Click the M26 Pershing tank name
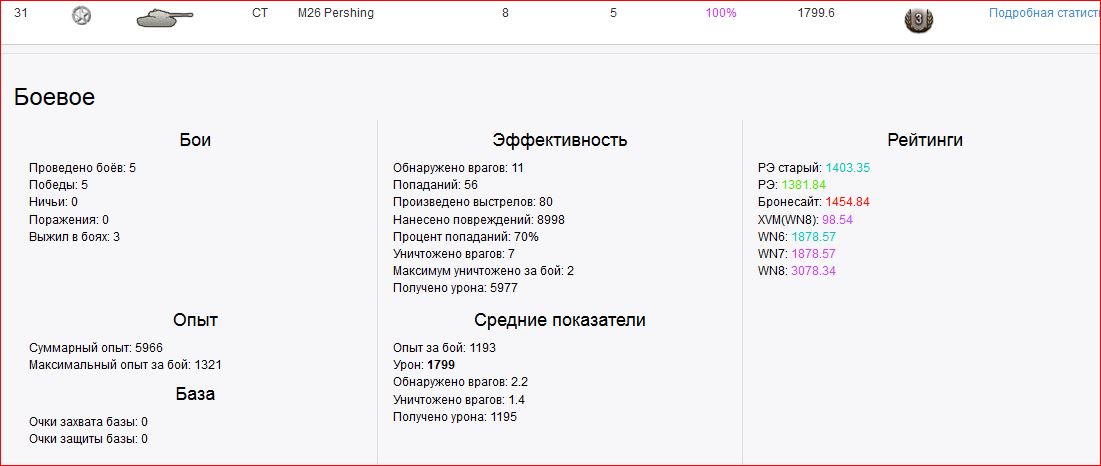This screenshot has height=466, width=1101. click(336, 13)
